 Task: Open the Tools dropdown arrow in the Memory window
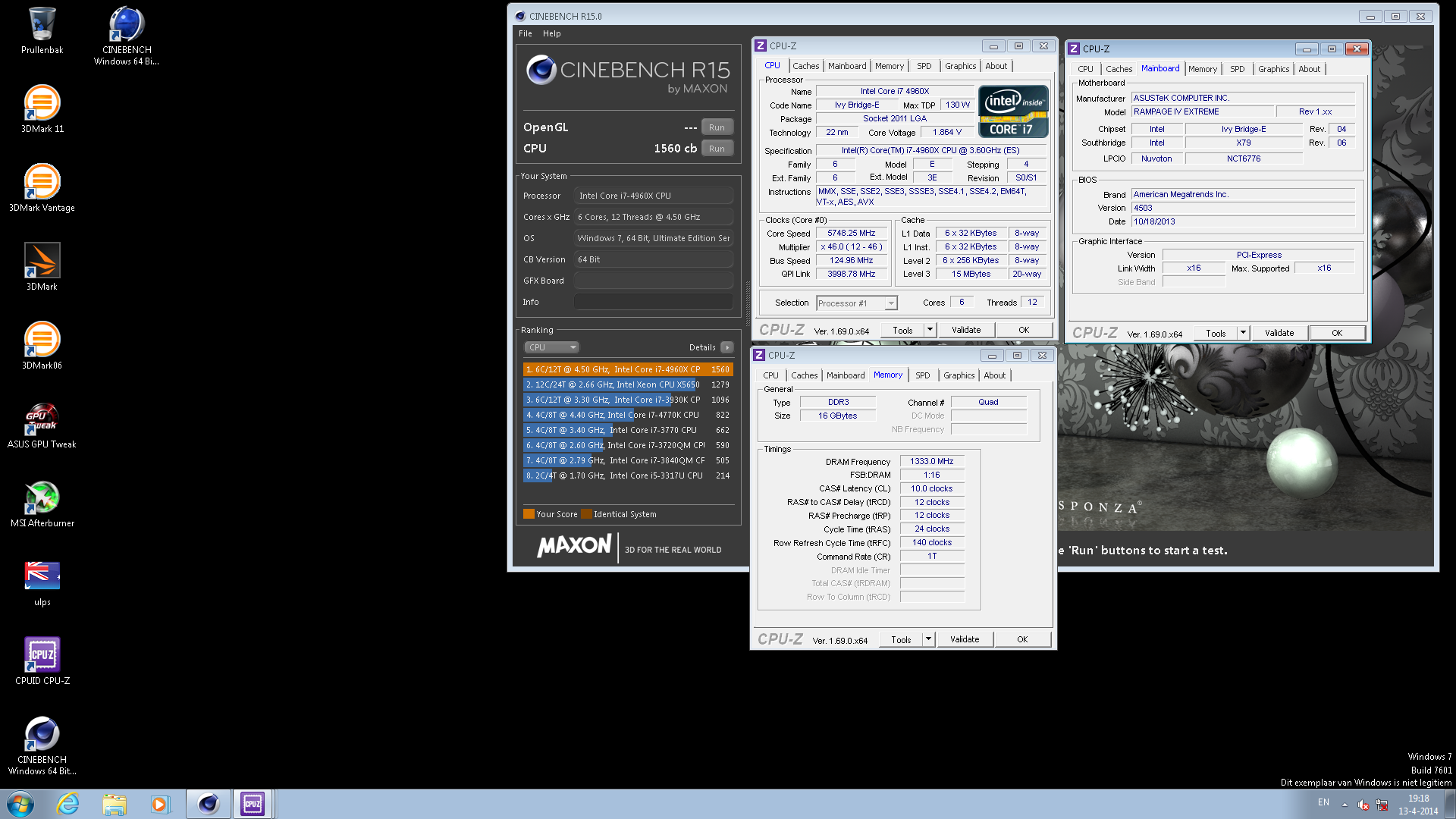pos(929,640)
